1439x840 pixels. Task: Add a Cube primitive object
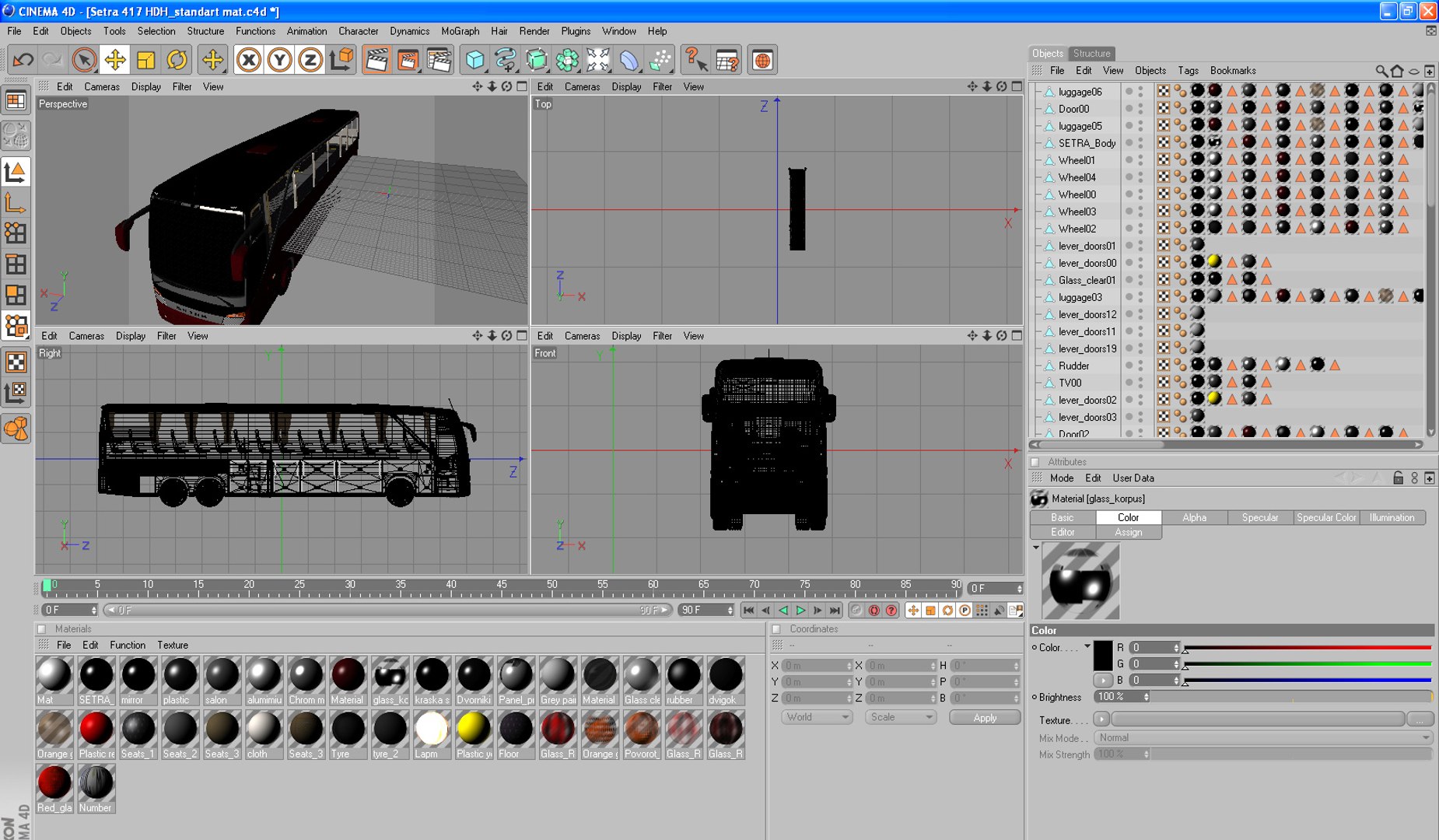click(x=474, y=60)
